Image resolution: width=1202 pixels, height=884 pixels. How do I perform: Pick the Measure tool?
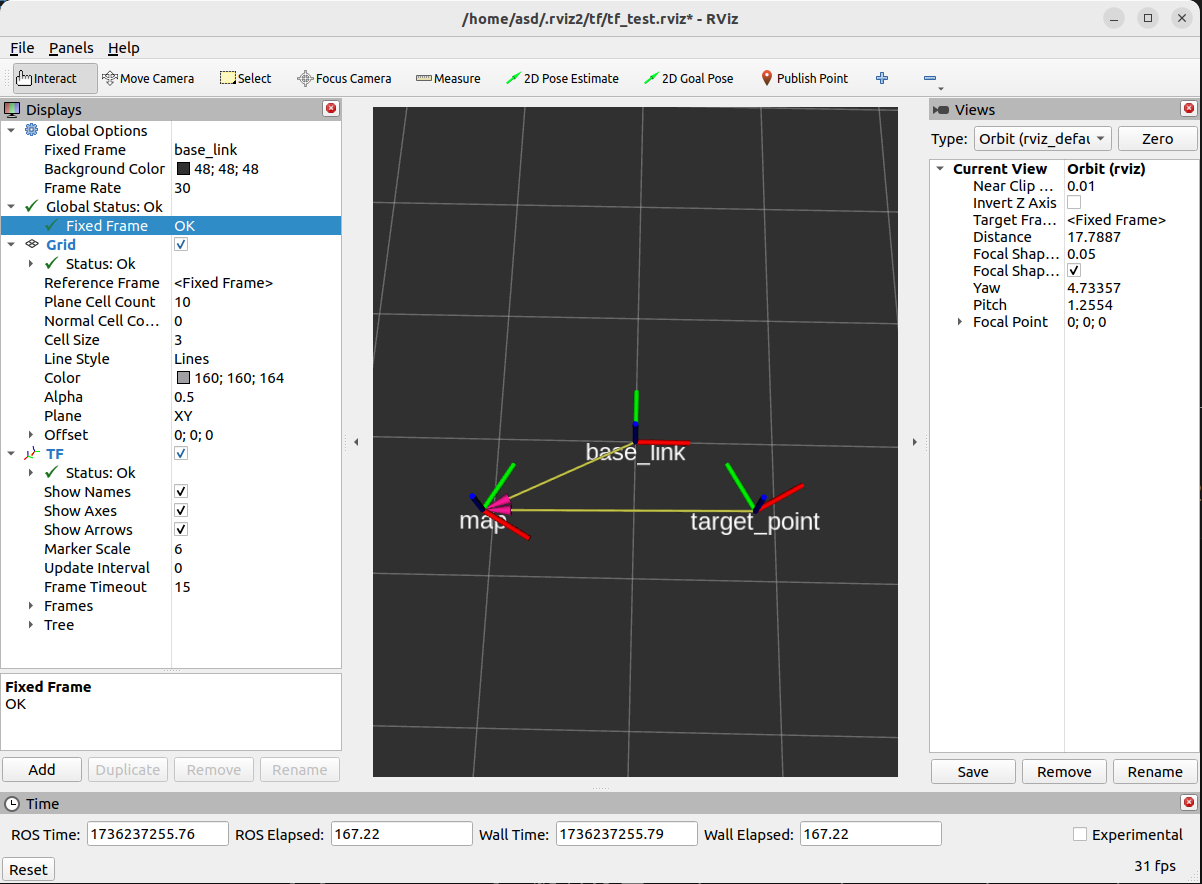click(448, 78)
